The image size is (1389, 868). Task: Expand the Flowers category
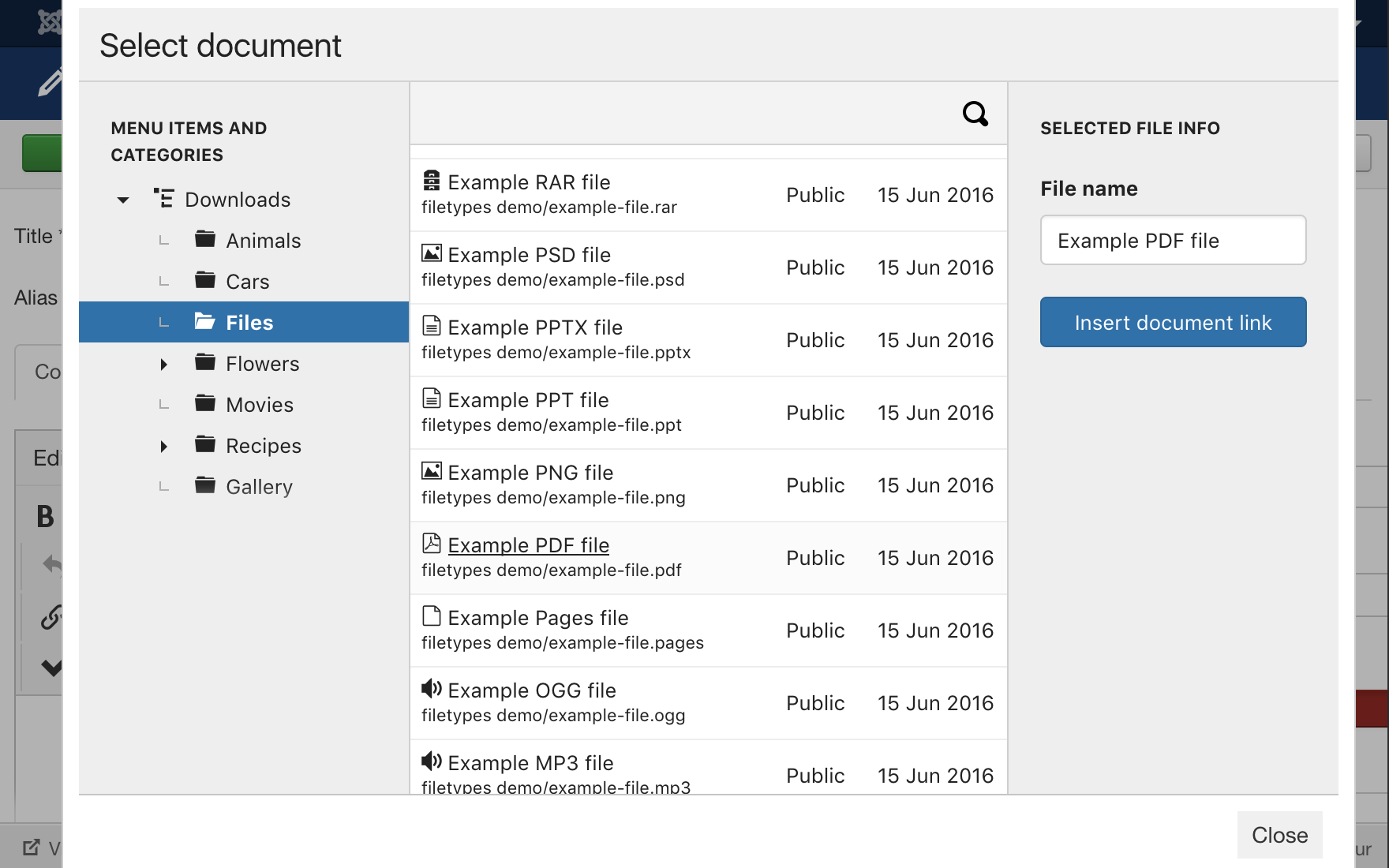[x=163, y=364]
